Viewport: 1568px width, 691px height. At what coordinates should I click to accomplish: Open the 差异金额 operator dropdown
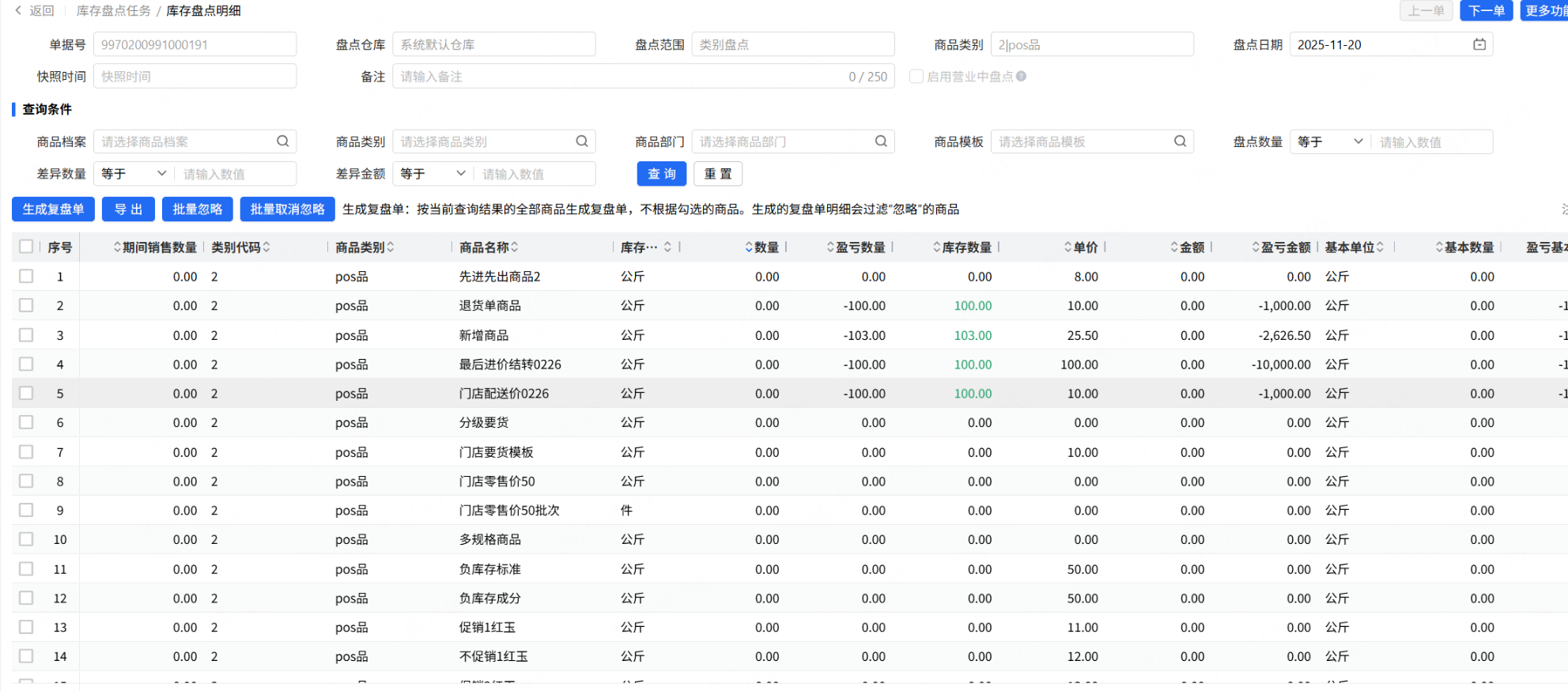coord(432,174)
